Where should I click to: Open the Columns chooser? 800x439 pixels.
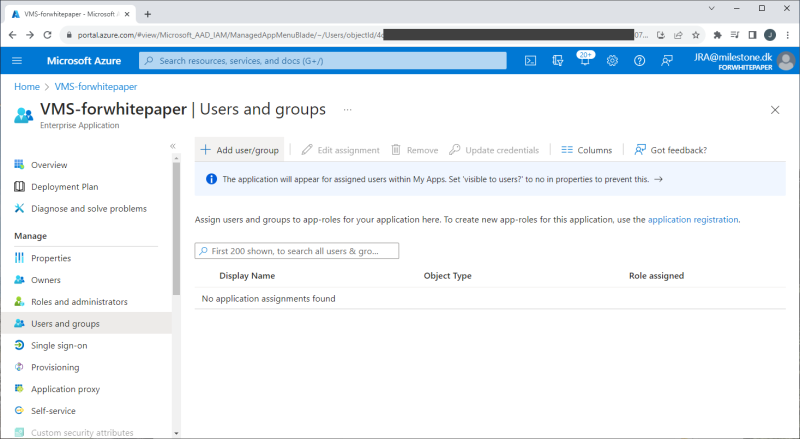pos(586,150)
